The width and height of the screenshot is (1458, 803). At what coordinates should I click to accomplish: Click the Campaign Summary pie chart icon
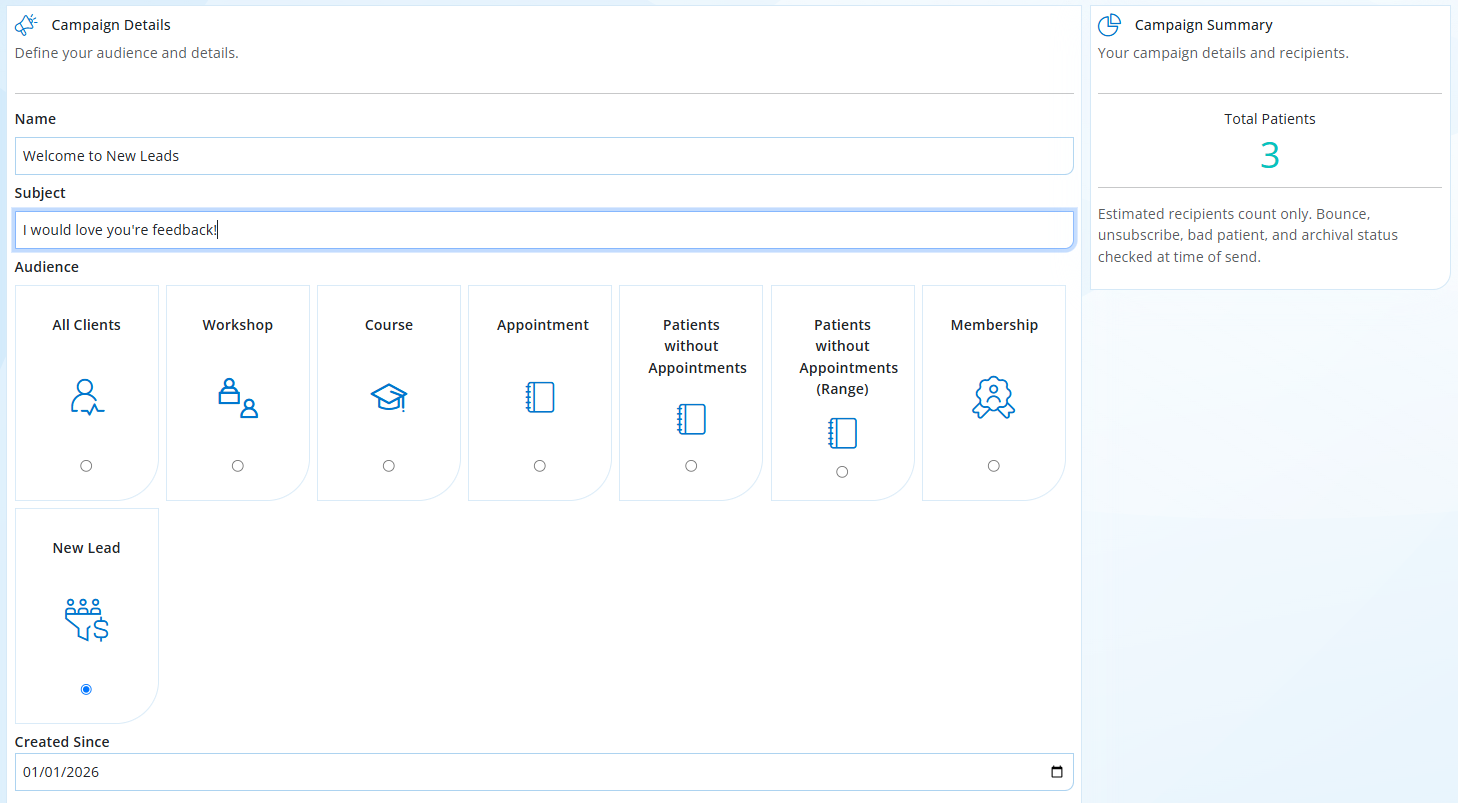point(1109,25)
